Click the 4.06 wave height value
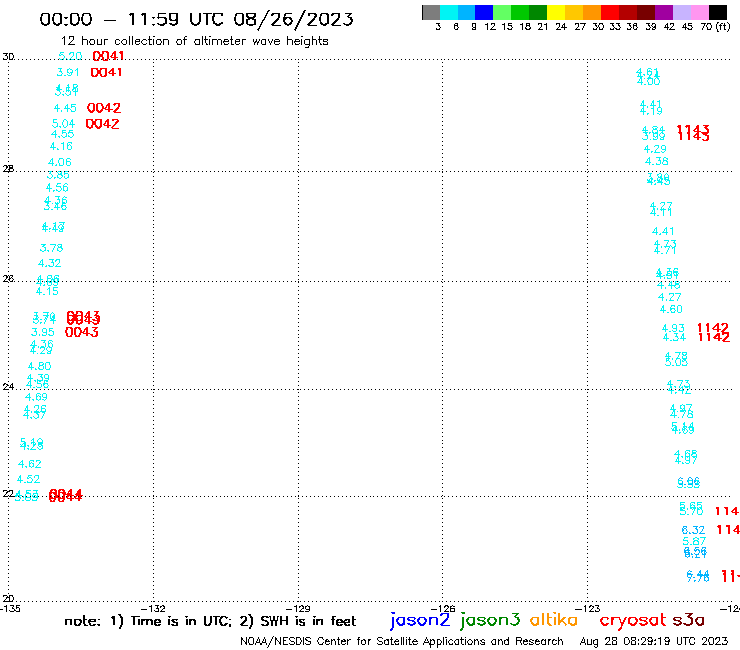 tap(60, 162)
